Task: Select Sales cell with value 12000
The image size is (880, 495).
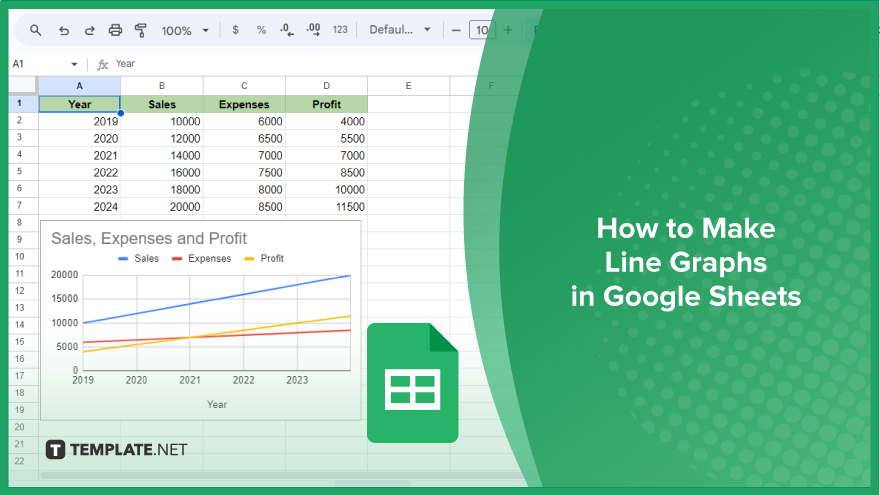Action: [x=162, y=139]
